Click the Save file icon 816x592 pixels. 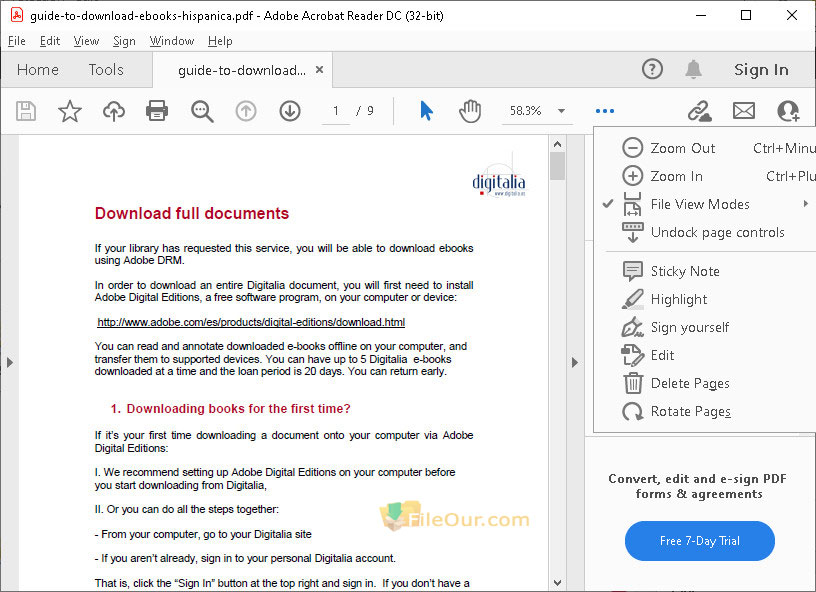(x=26, y=111)
